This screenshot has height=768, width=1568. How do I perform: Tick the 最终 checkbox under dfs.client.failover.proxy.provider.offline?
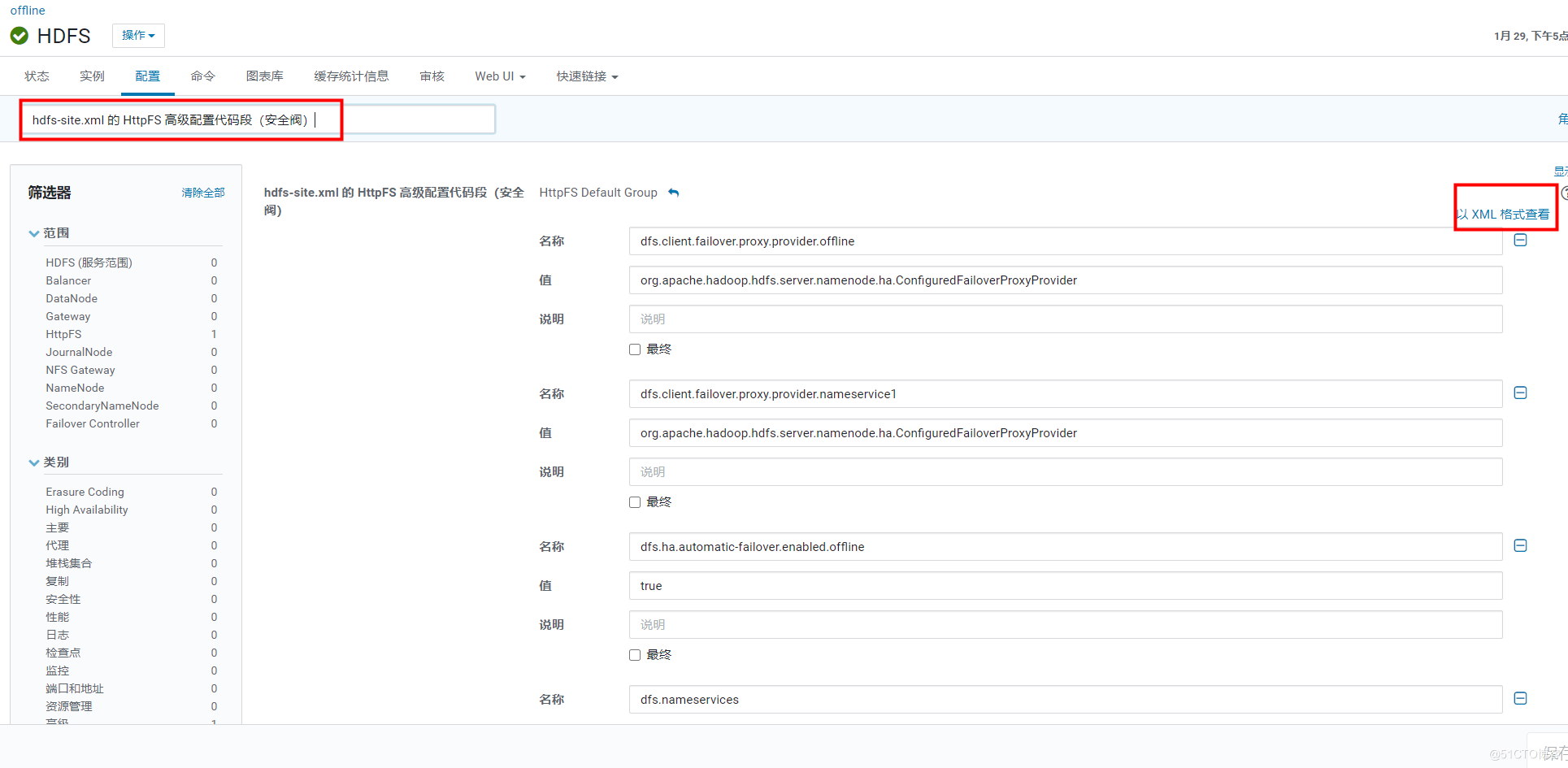(x=635, y=349)
